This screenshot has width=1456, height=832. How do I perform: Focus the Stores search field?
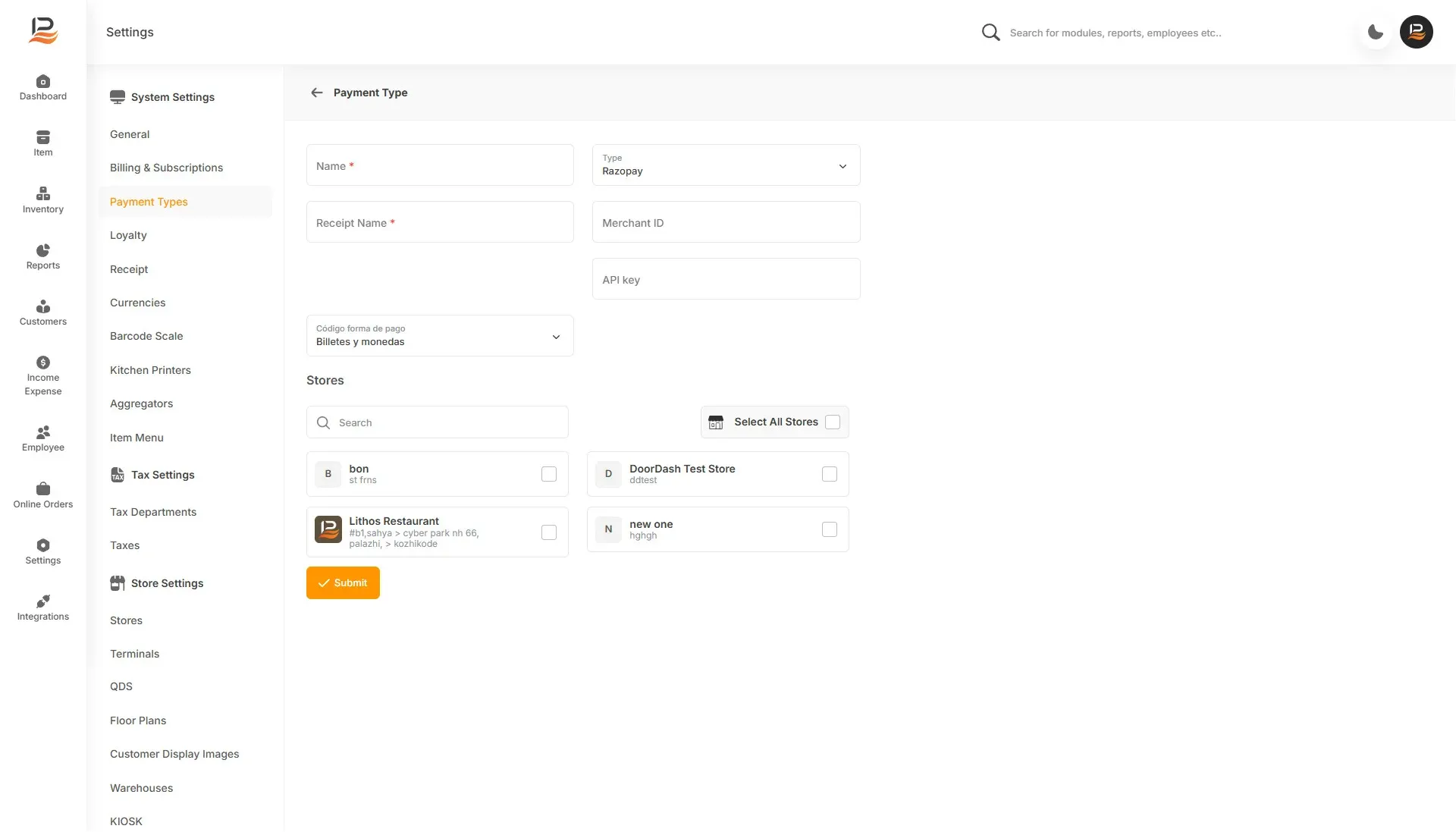pyautogui.click(x=438, y=422)
